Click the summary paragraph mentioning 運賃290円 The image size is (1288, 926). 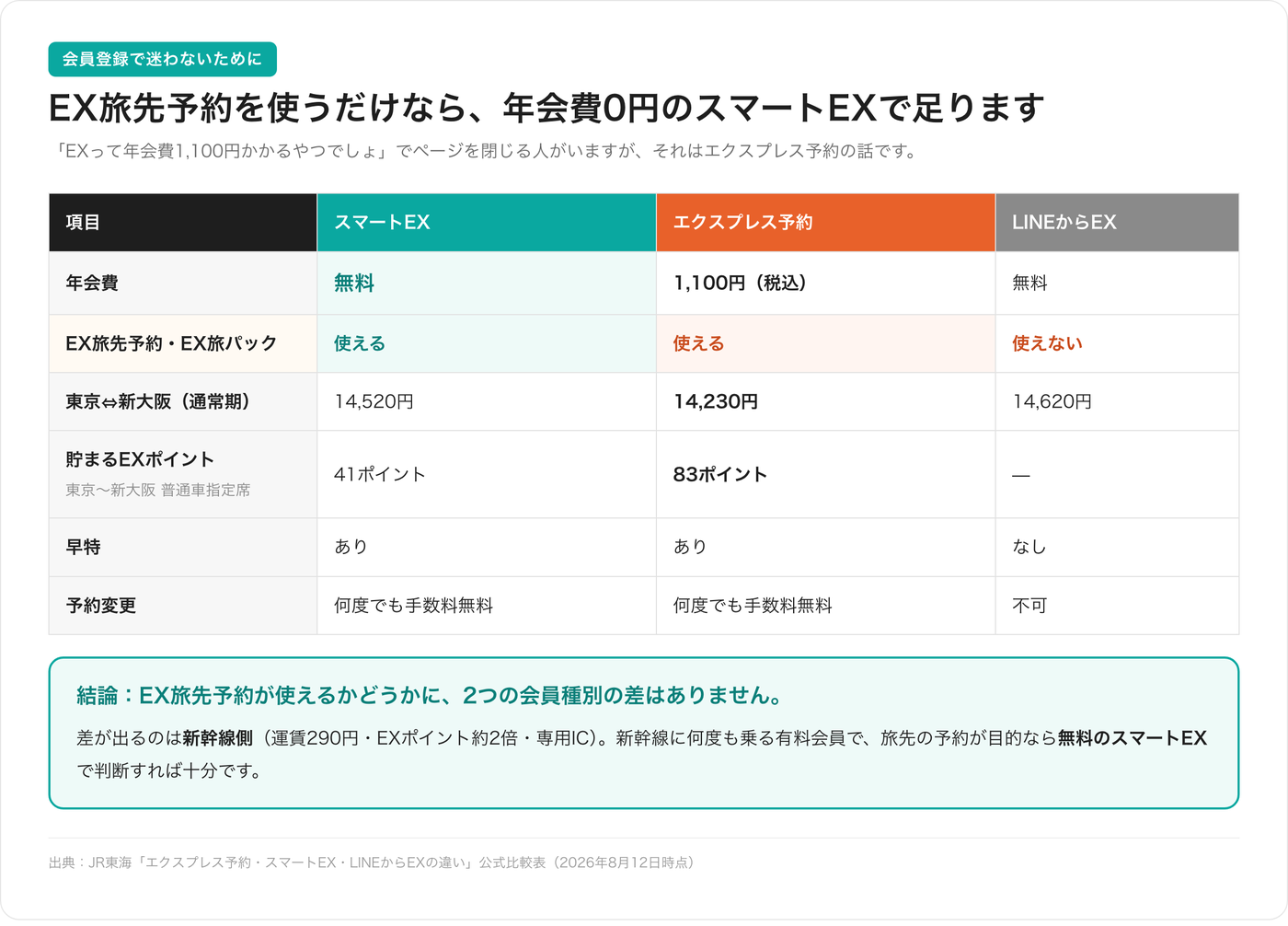pos(642,754)
